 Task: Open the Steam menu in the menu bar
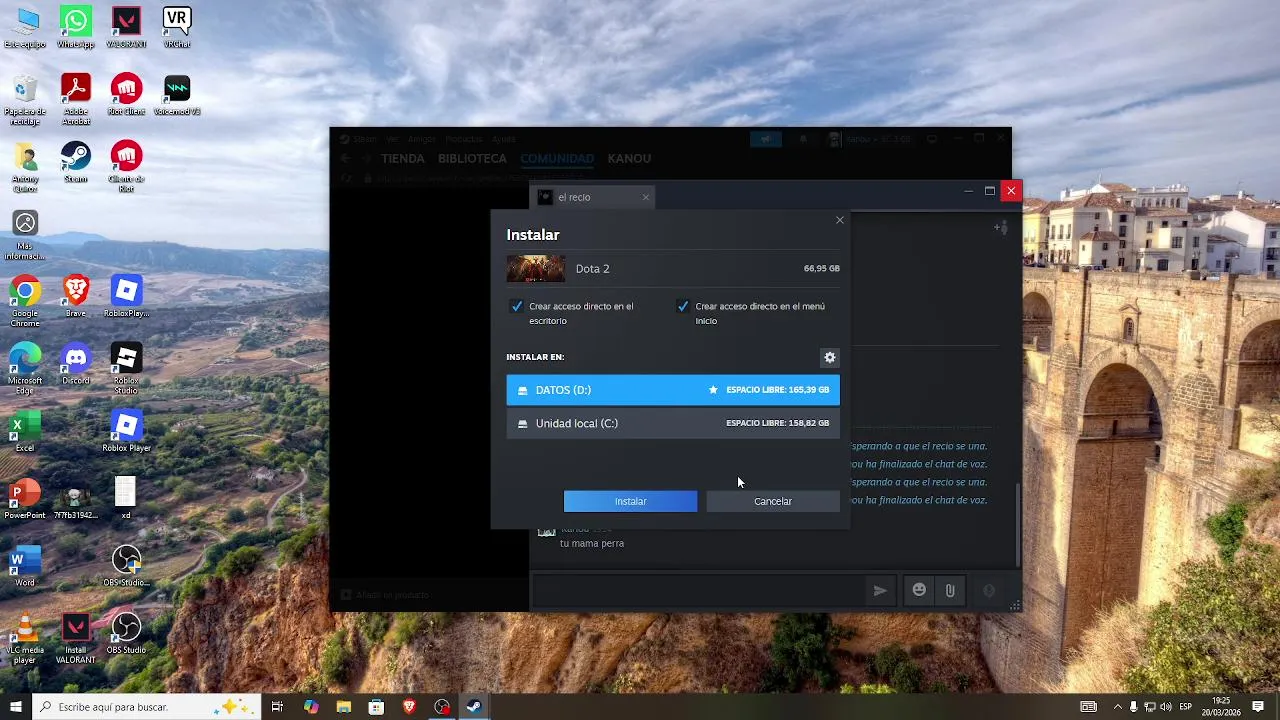click(x=364, y=139)
